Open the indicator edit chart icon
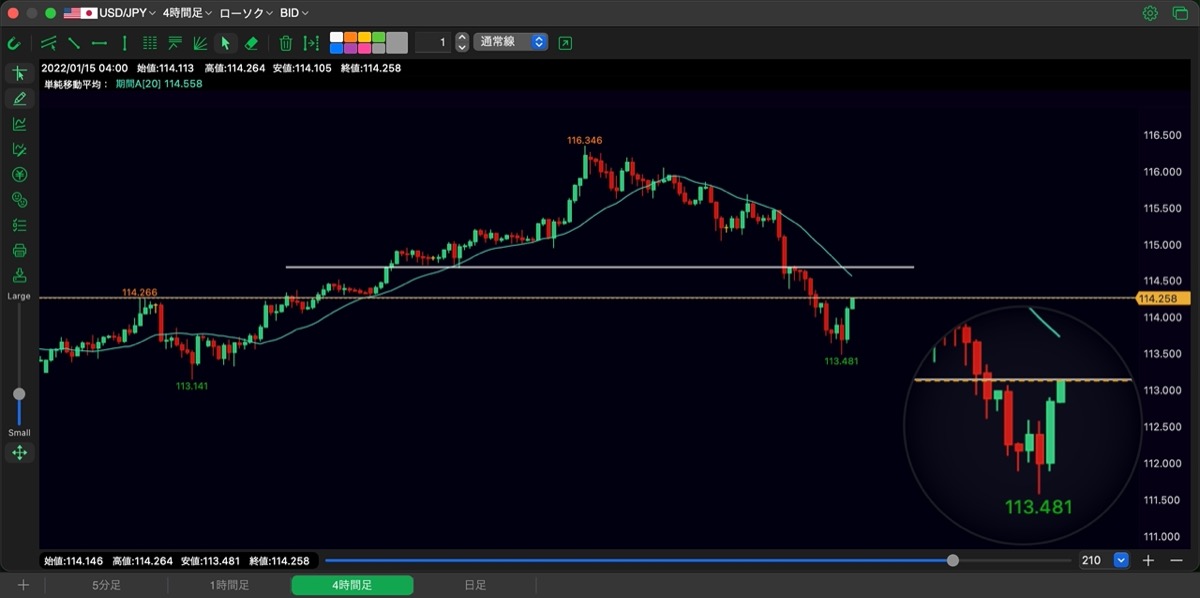This screenshot has width=1200, height=598. coord(19,149)
